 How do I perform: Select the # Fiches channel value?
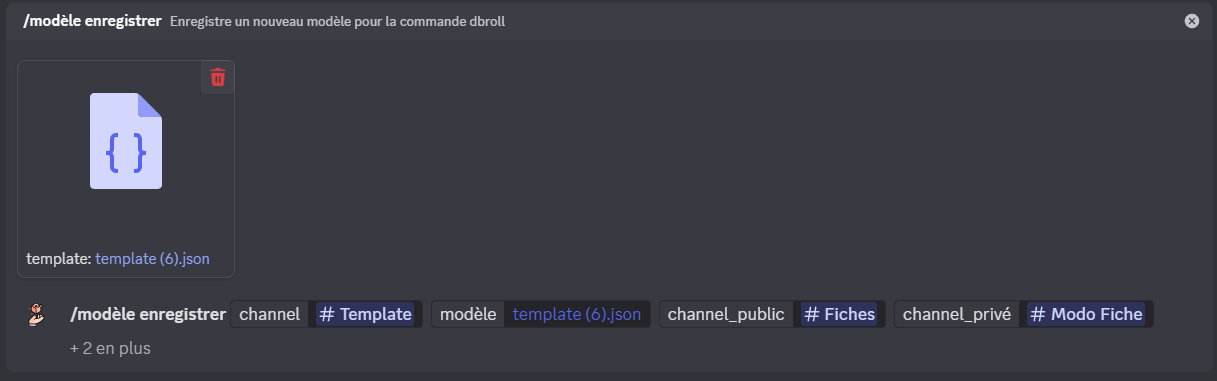pyautogui.click(x=838, y=314)
